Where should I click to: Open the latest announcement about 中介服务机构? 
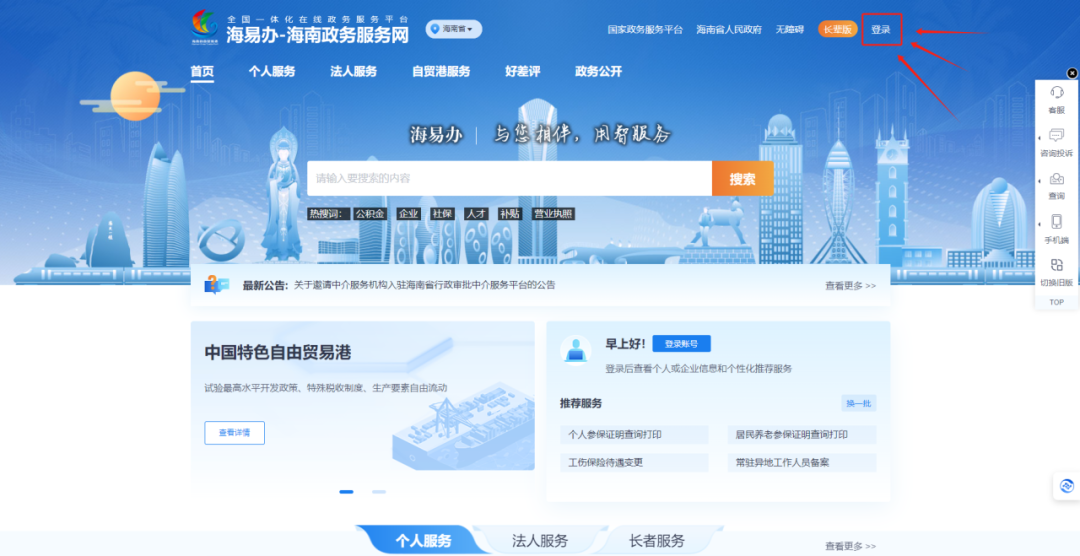tap(424, 285)
